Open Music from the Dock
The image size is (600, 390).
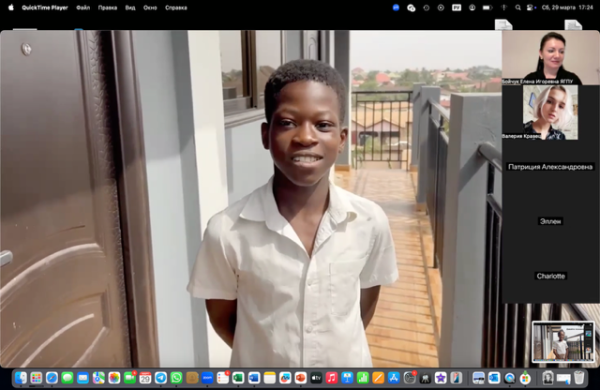(x=332, y=378)
